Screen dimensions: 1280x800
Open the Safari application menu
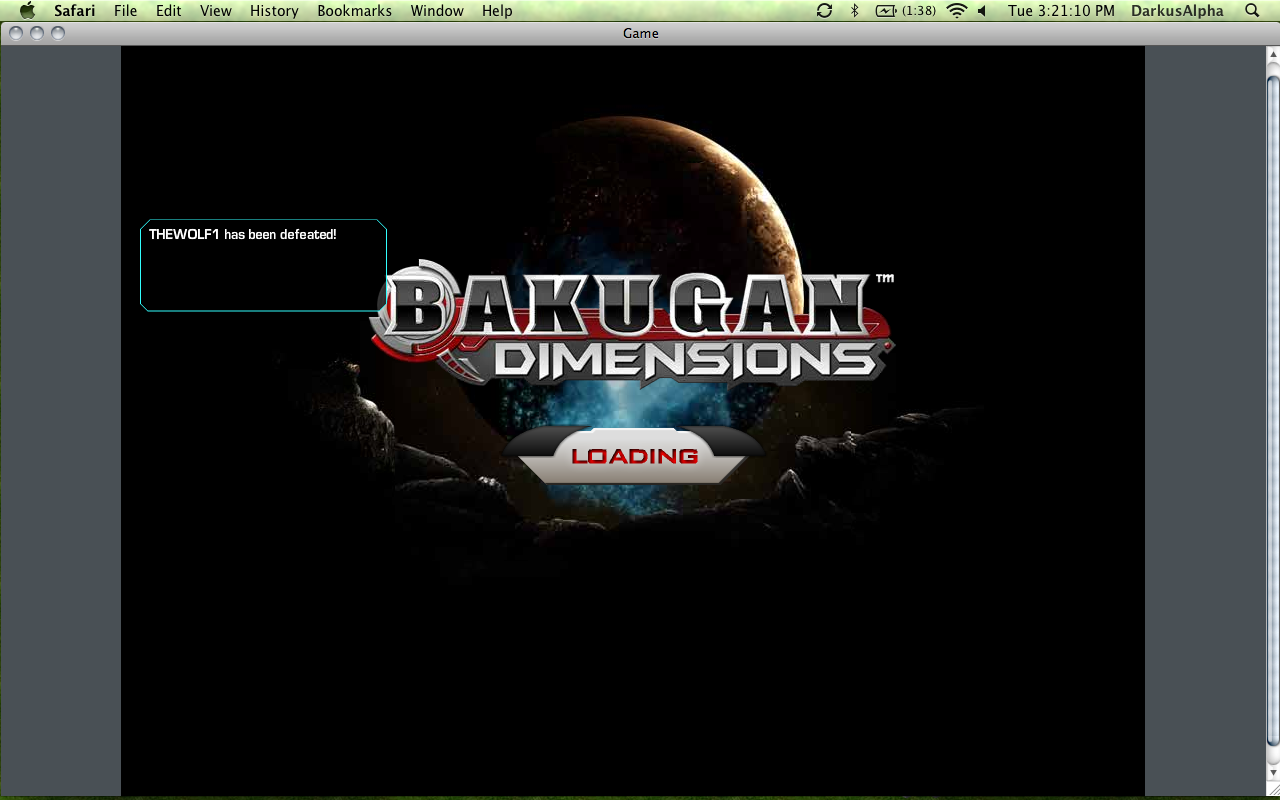pos(75,11)
